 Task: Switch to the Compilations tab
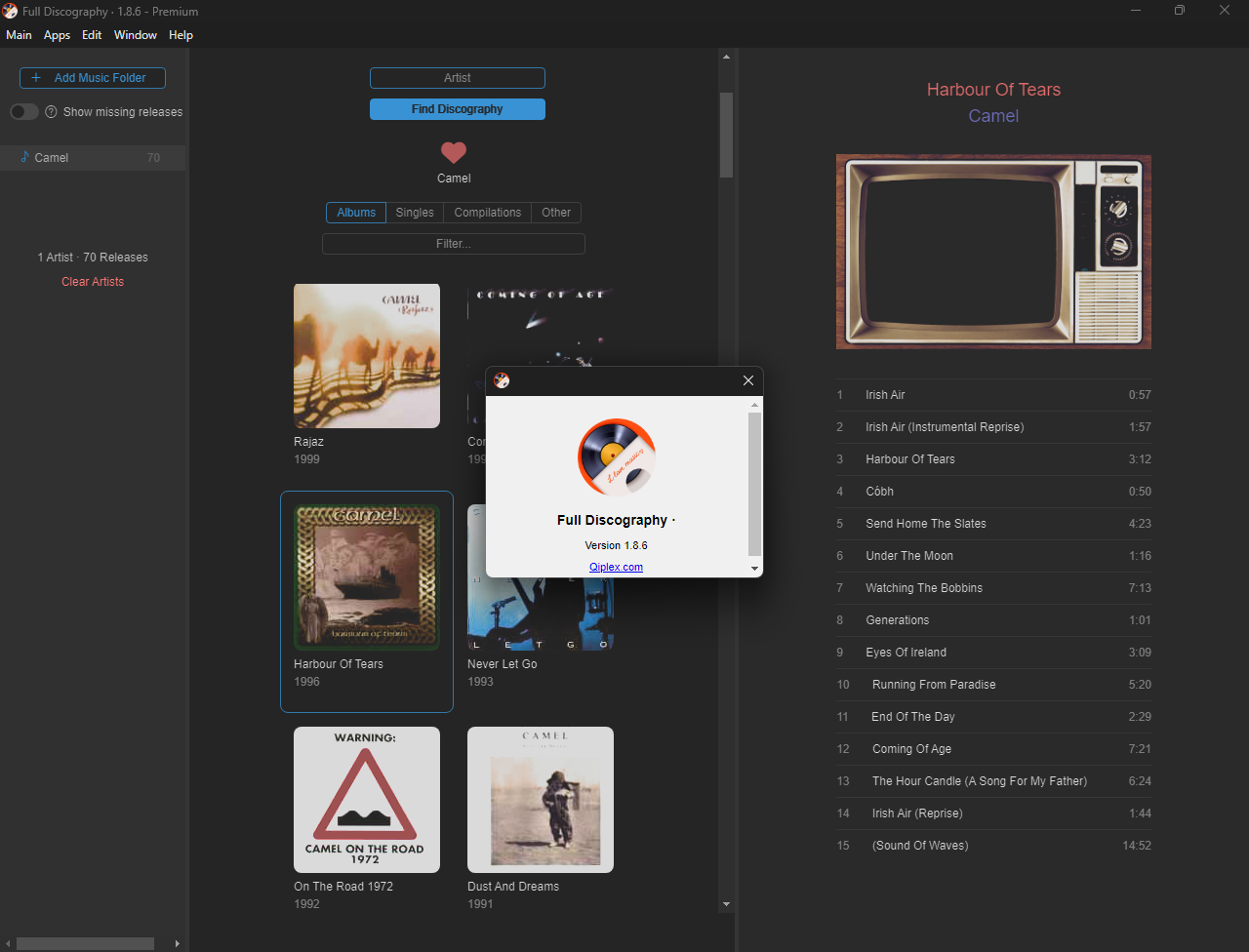point(488,213)
